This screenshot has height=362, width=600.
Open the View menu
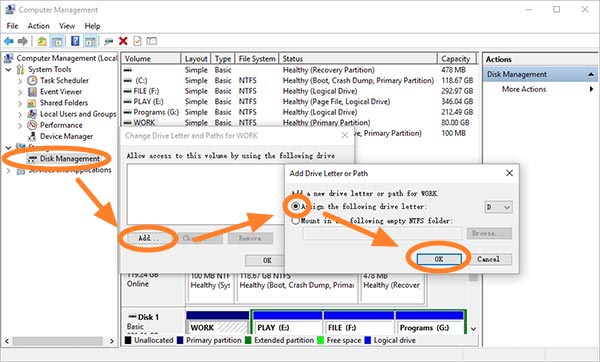pyautogui.click(x=67, y=26)
